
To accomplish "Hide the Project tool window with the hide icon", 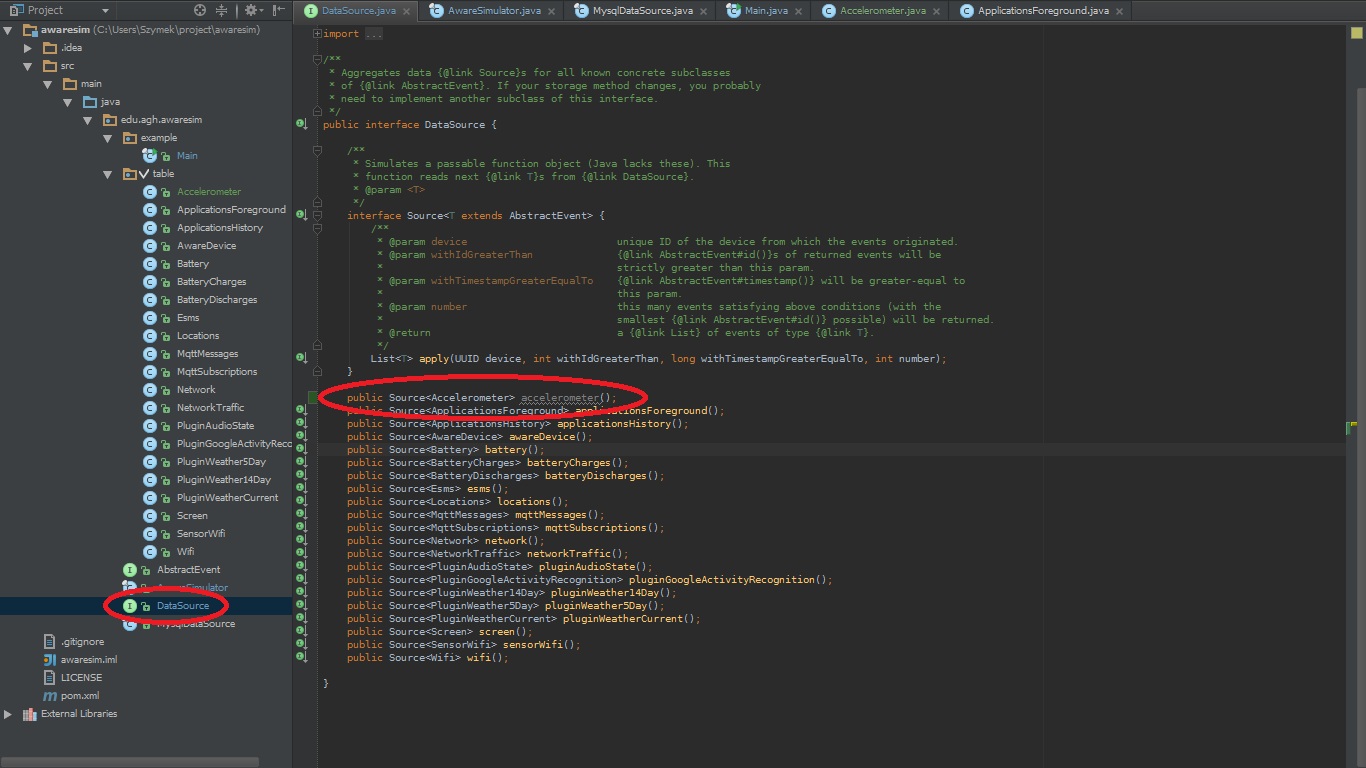I will coord(278,10).
